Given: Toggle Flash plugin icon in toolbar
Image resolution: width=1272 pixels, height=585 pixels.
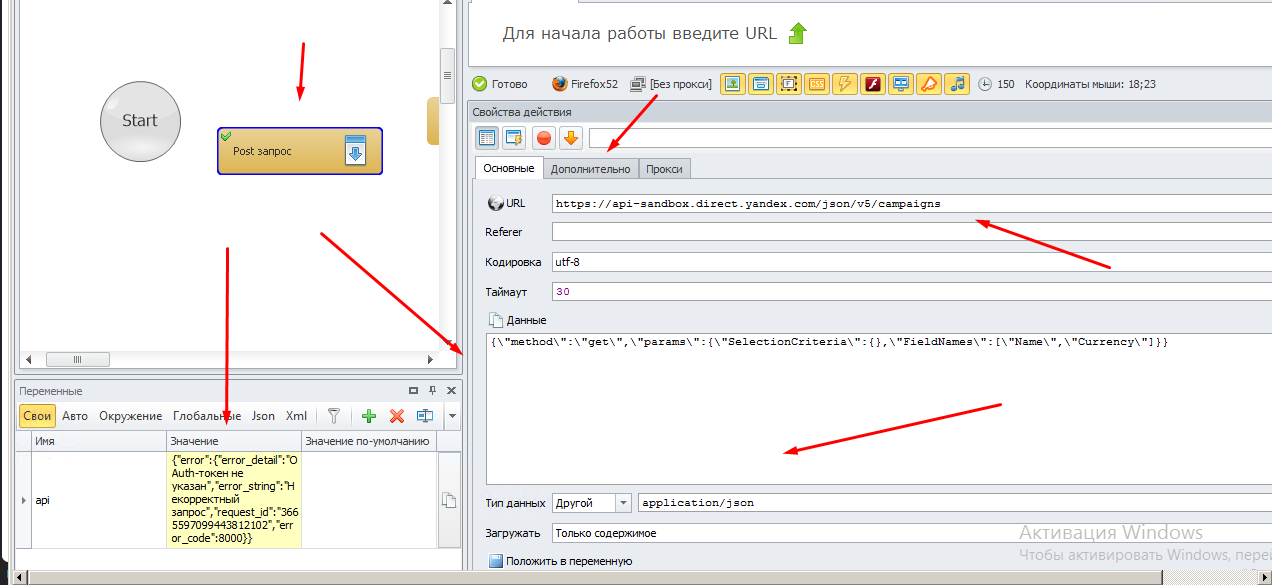Looking at the screenshot, I should tap(873, 84).
